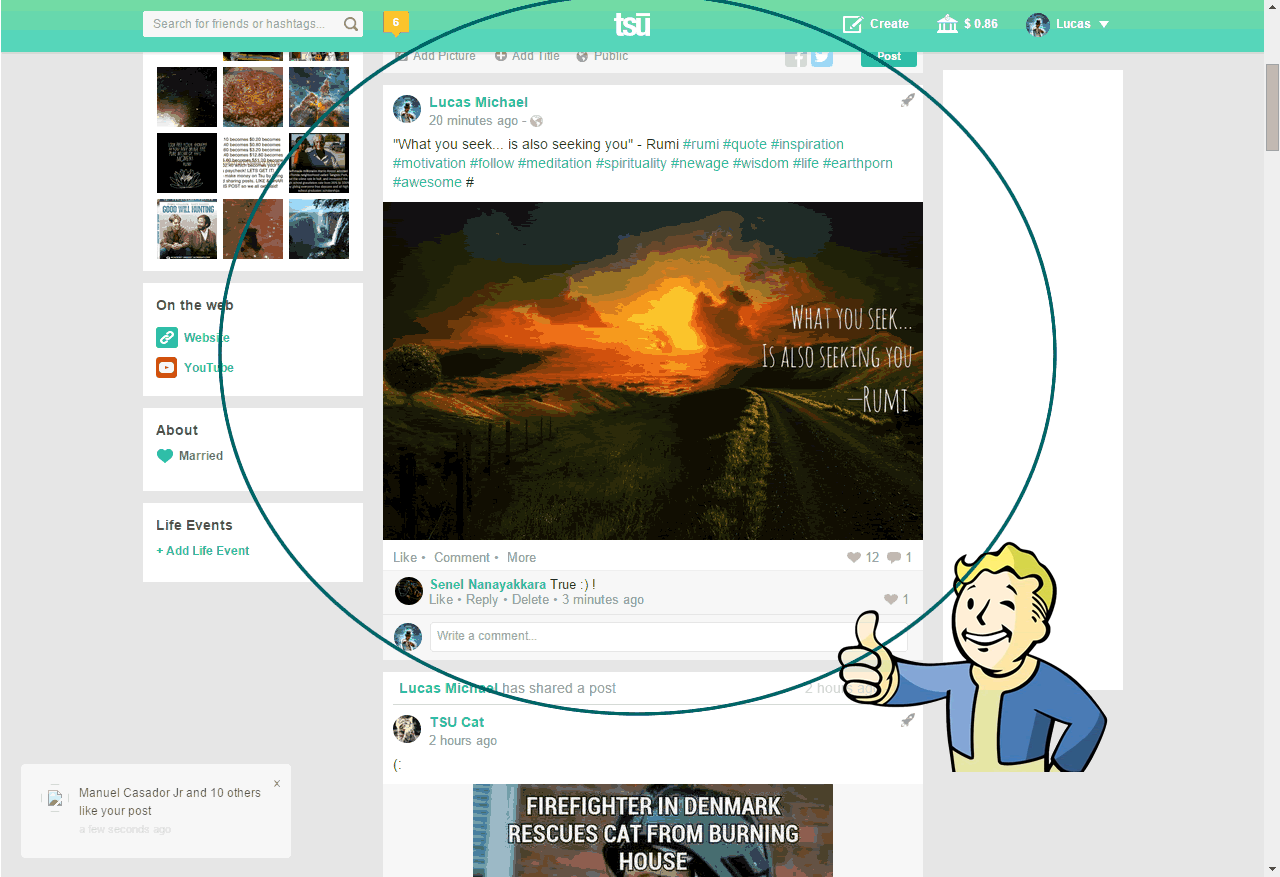Open the #rumi hashtag

701,144
